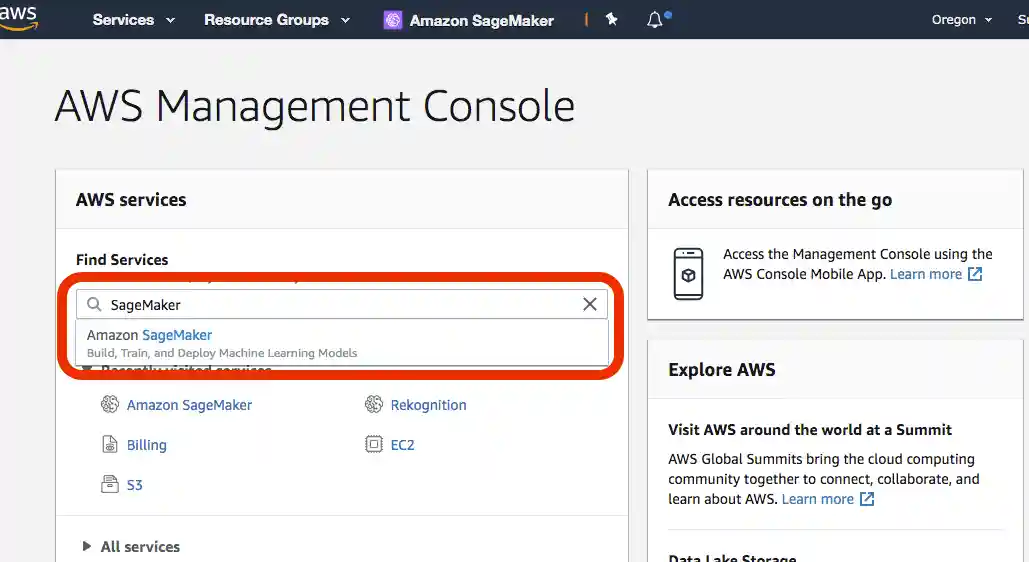Image resolution: width=1029 pixels, height=562 pixels.
Task: Open the S3 link
Action: click(135, 485)
